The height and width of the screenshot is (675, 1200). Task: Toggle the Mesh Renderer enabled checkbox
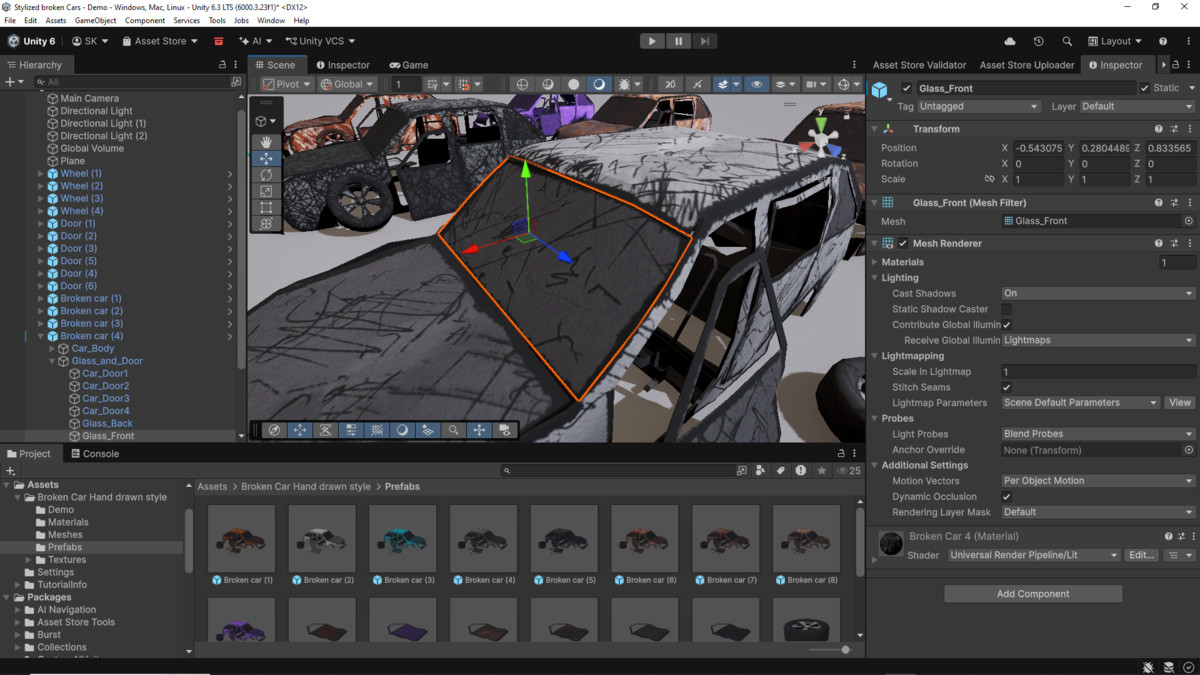tap(903, 243)
